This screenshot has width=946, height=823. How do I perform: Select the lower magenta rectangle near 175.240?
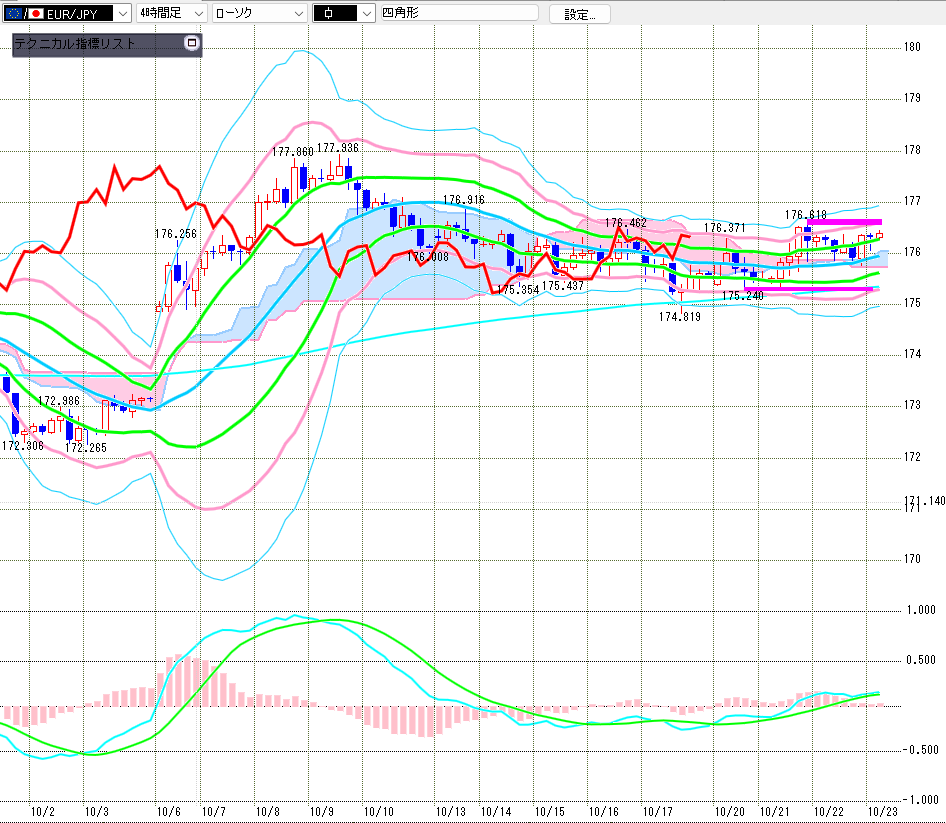(x=808, y=290)
